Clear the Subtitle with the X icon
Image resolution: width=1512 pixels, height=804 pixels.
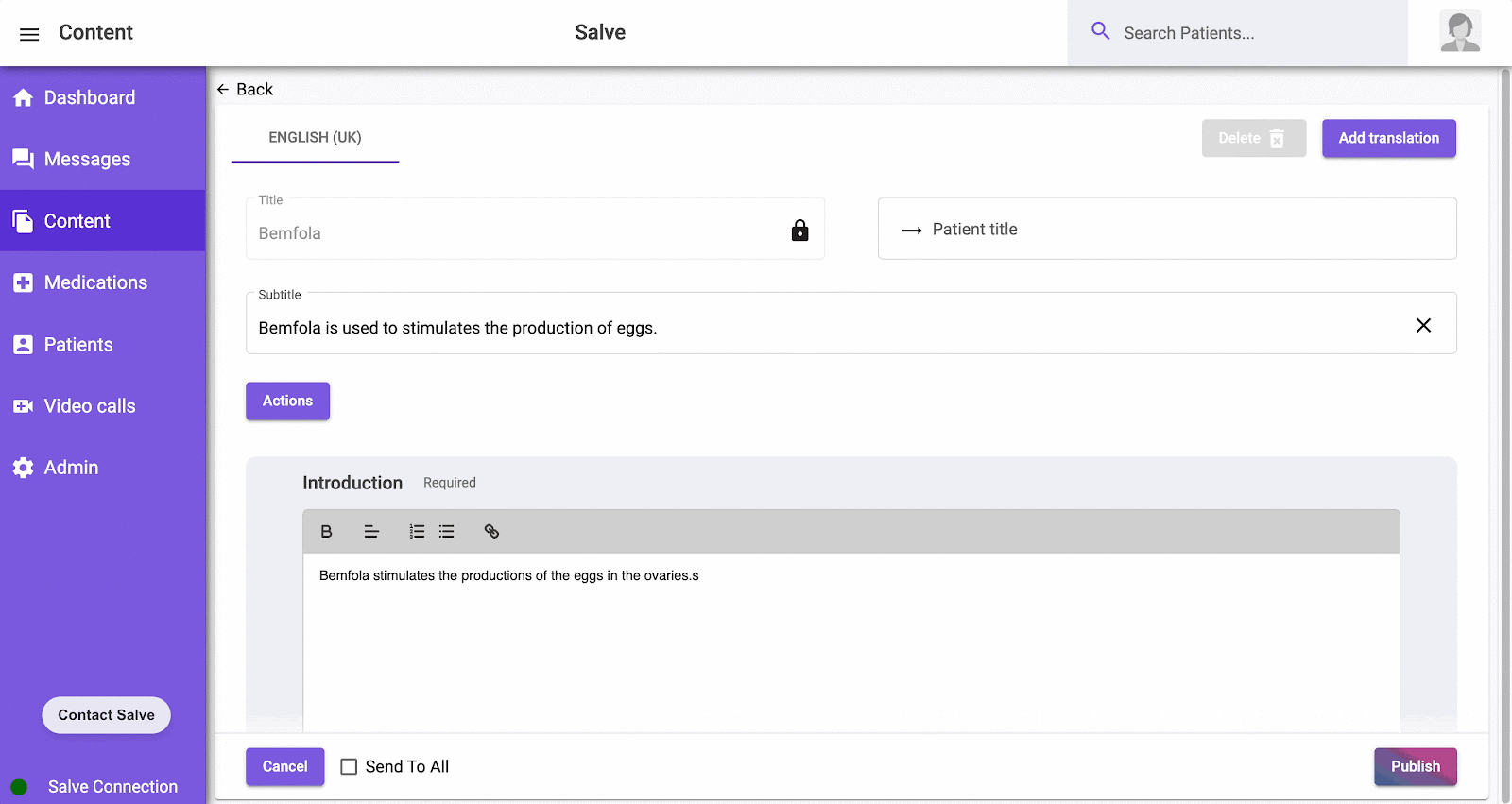click(x=1423, y=325)
